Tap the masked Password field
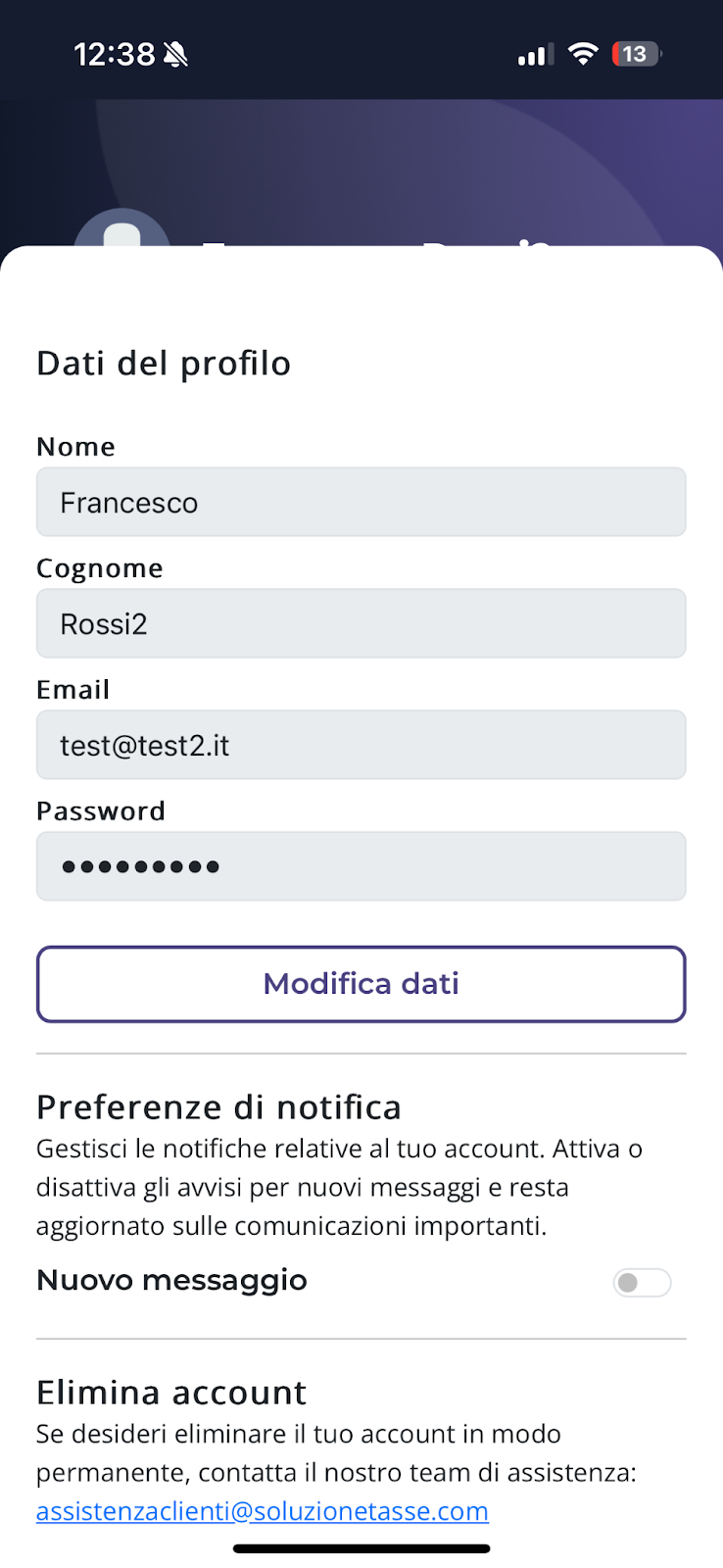Image resolution: width=723 pixels, height=1568 pixels. 361,866
